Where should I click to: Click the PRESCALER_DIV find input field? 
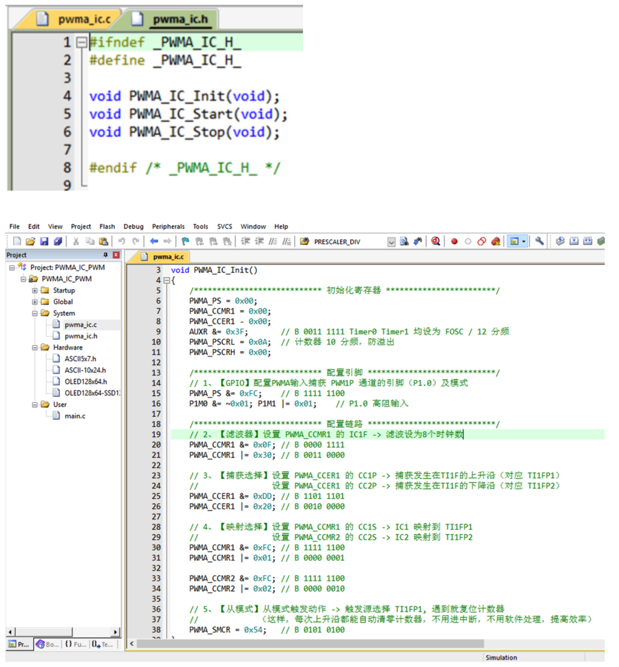(350, 242)
